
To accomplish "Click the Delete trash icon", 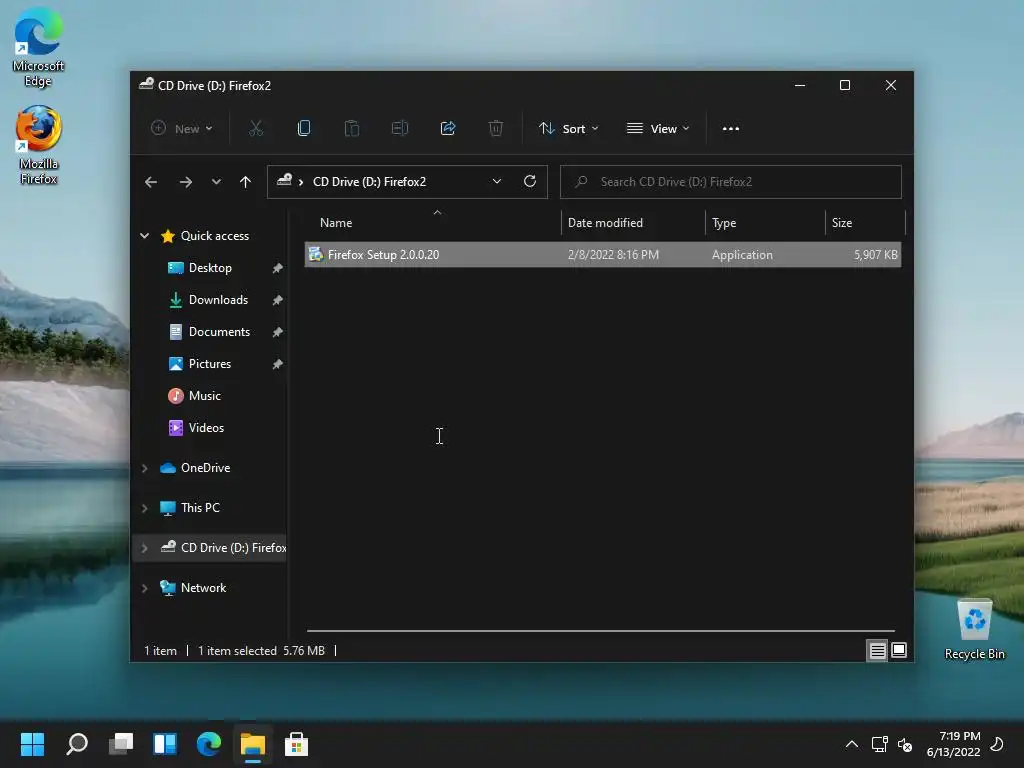I will tap(496, 129).
